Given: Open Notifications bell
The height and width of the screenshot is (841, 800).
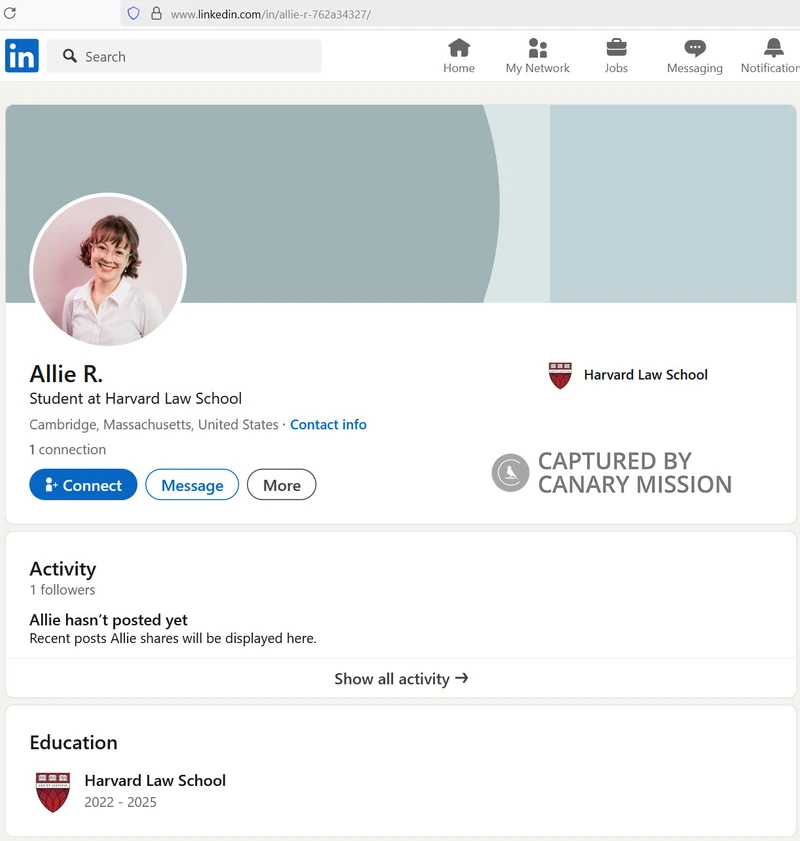Looking at the screenshot, I should [x=771, y=56].
